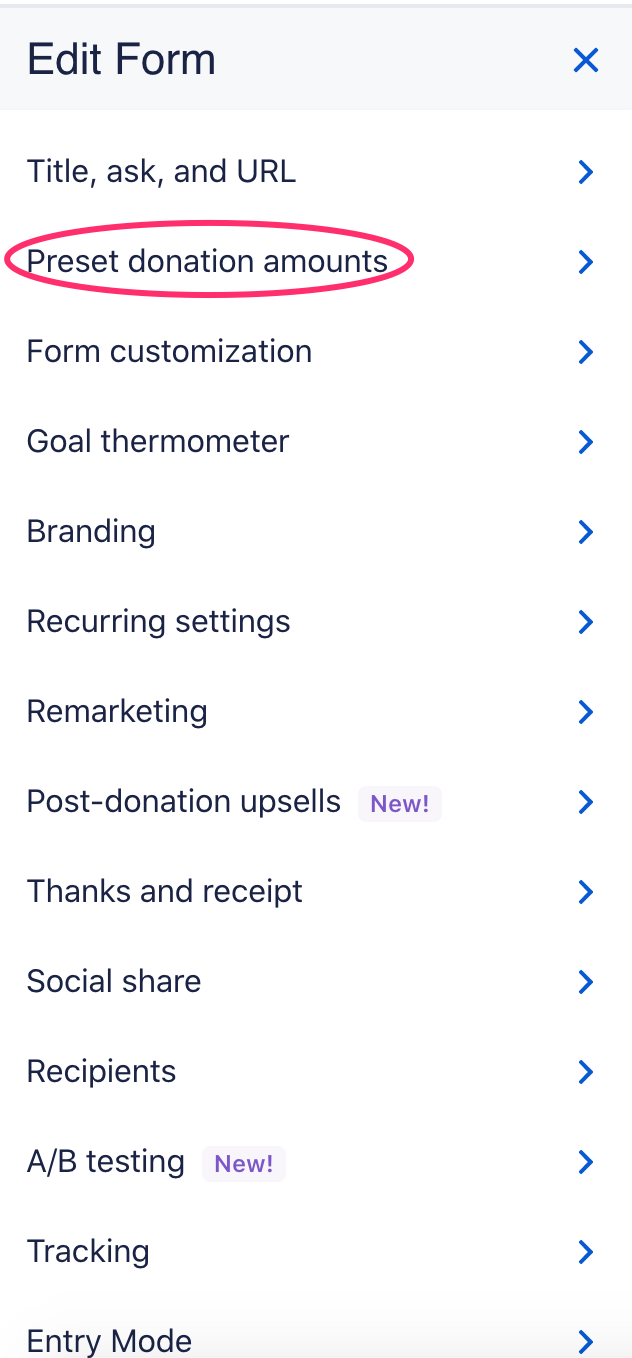This screenshot has width=632, height=1358.
Task: Open Post-donation upsells section
Action: point(184,802)
